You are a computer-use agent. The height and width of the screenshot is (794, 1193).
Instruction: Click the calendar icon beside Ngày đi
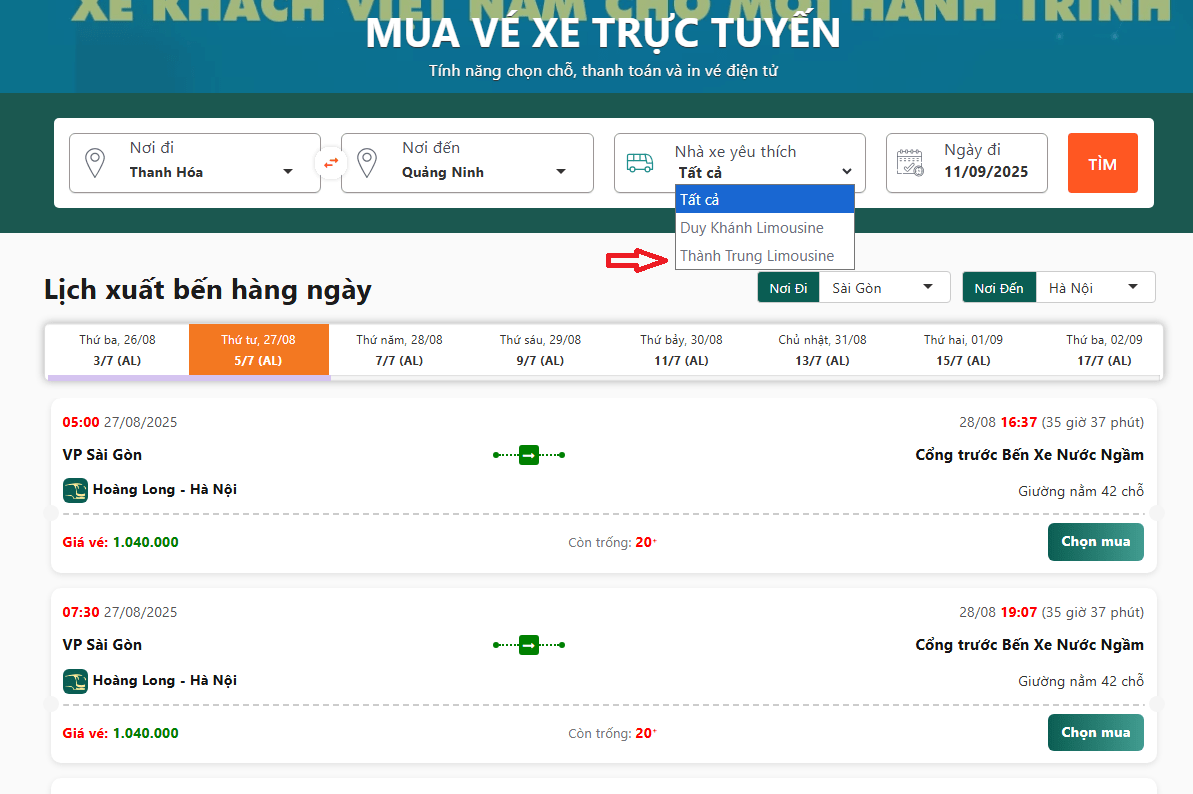[x=910, y=162]
